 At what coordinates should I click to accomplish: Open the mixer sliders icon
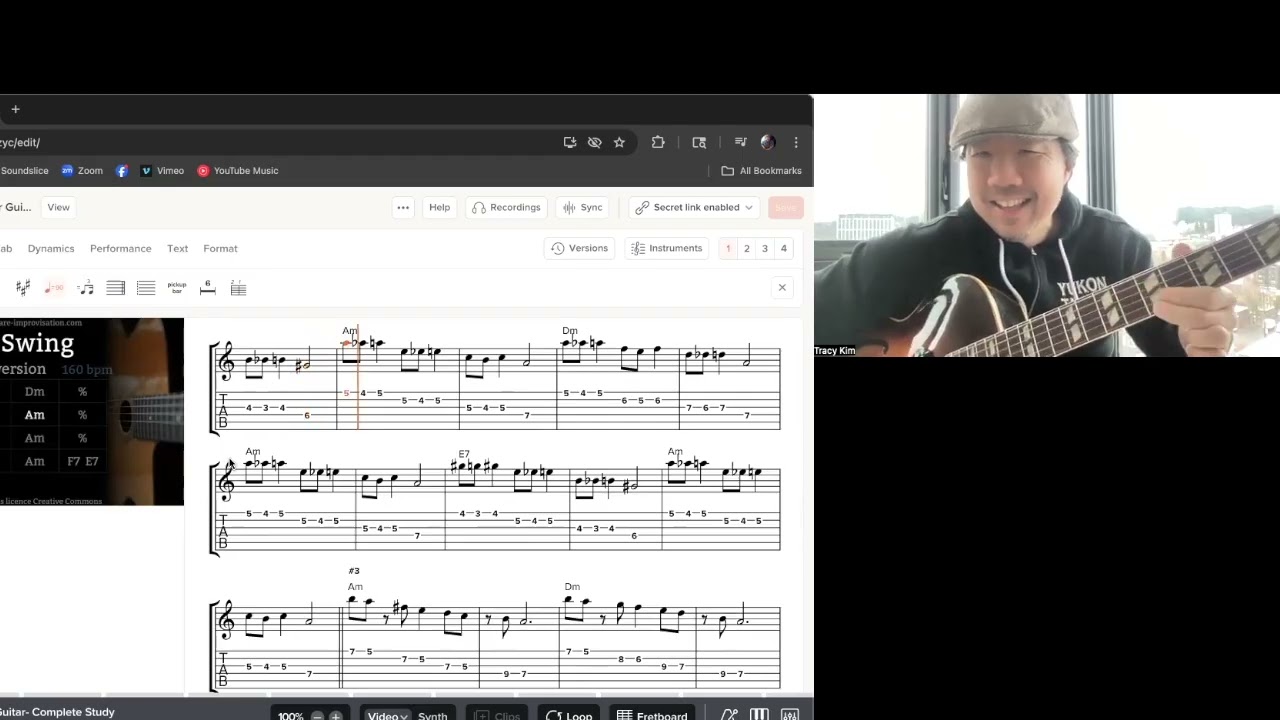(x=790, y=716)
